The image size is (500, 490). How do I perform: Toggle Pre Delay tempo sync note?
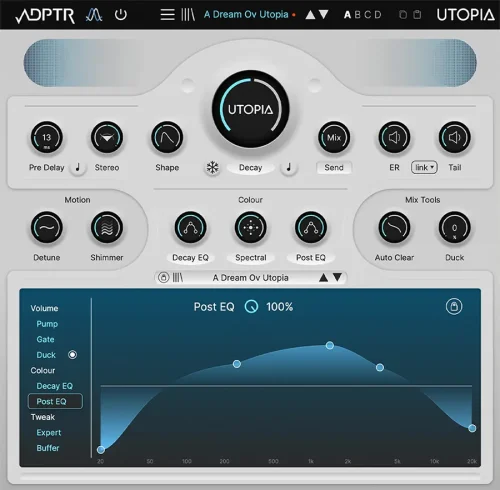(x=78, y=167)
